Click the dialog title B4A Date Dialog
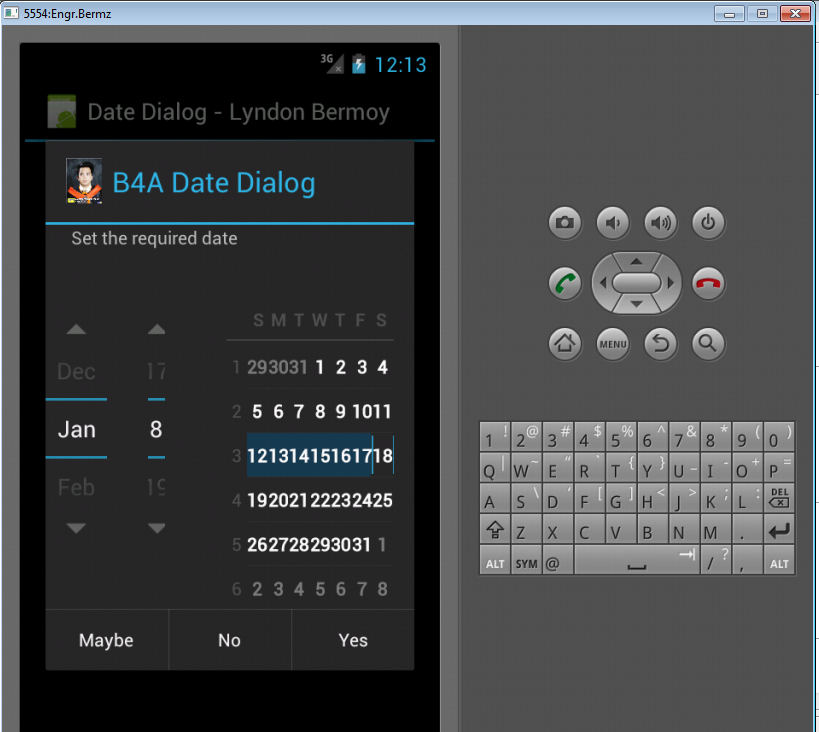 (214, 183)
